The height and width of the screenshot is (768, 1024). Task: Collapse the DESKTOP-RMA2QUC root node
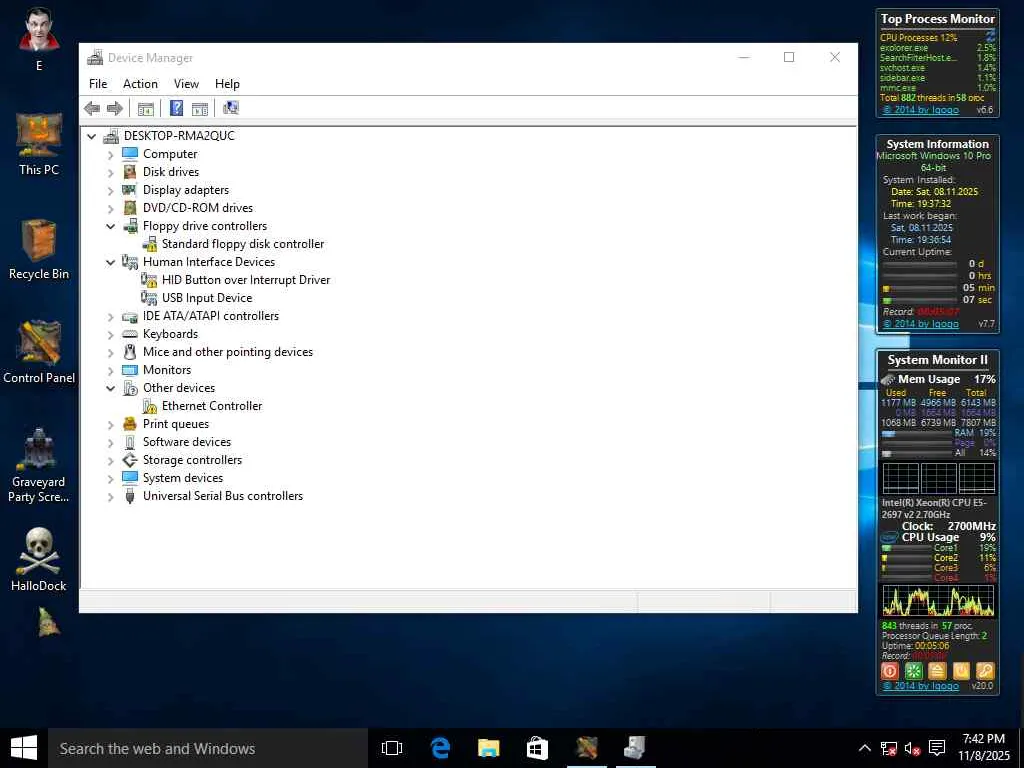click(x=91, y=136)
